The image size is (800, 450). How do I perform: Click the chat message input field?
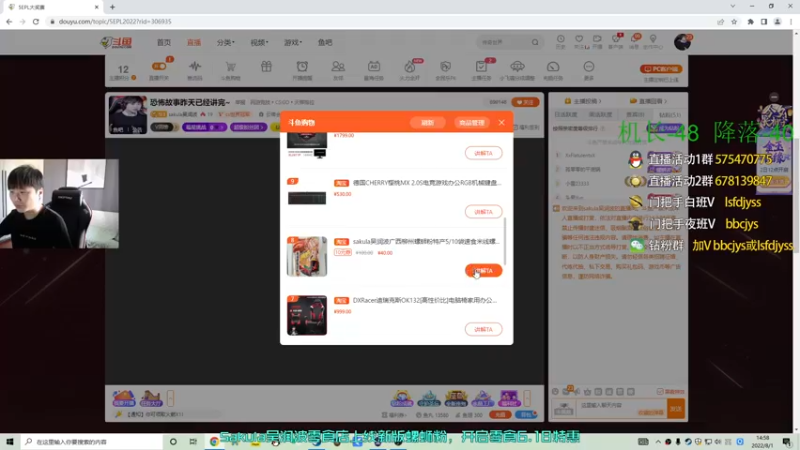point(621,409)
